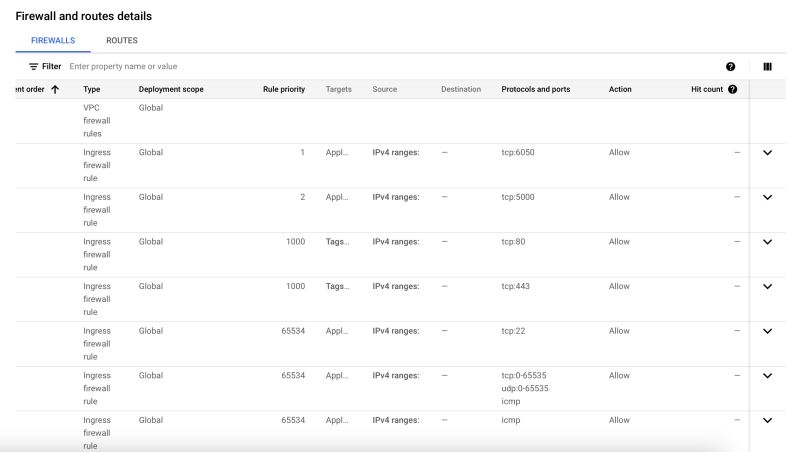The width and height of the screenshot is (800, 452).
Task: Expand the tcp:22 firewall rule row
Action: coord(767,331)
